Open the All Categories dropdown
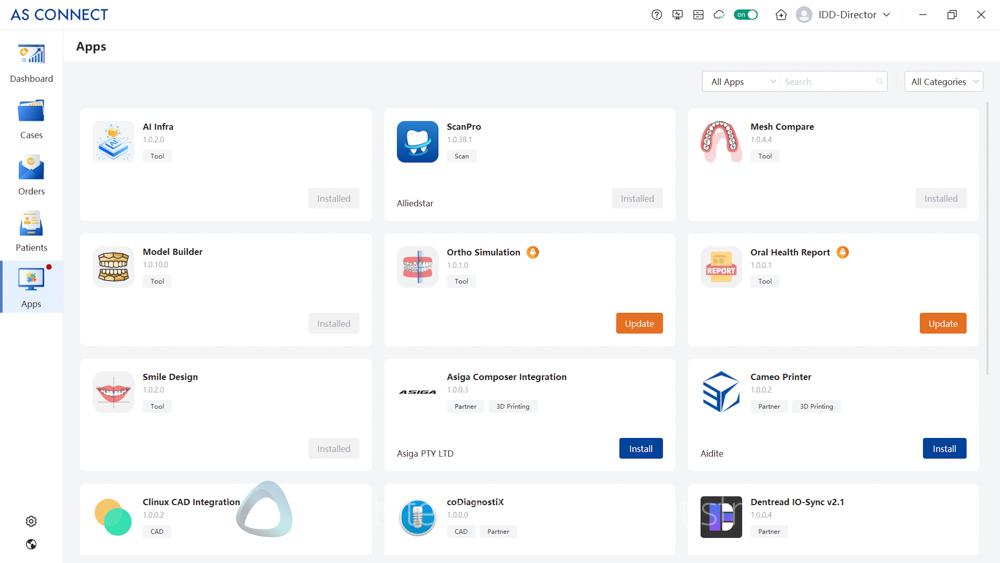Screen dimensions: 1000x563 pyautogui.click(x=944, y=82)
